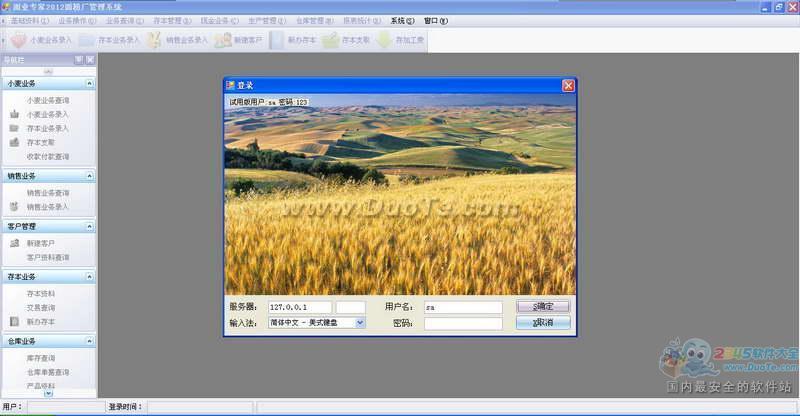Click the 小麦业务录入 toolbar icon
800x416 pixels.
(18, 41)
